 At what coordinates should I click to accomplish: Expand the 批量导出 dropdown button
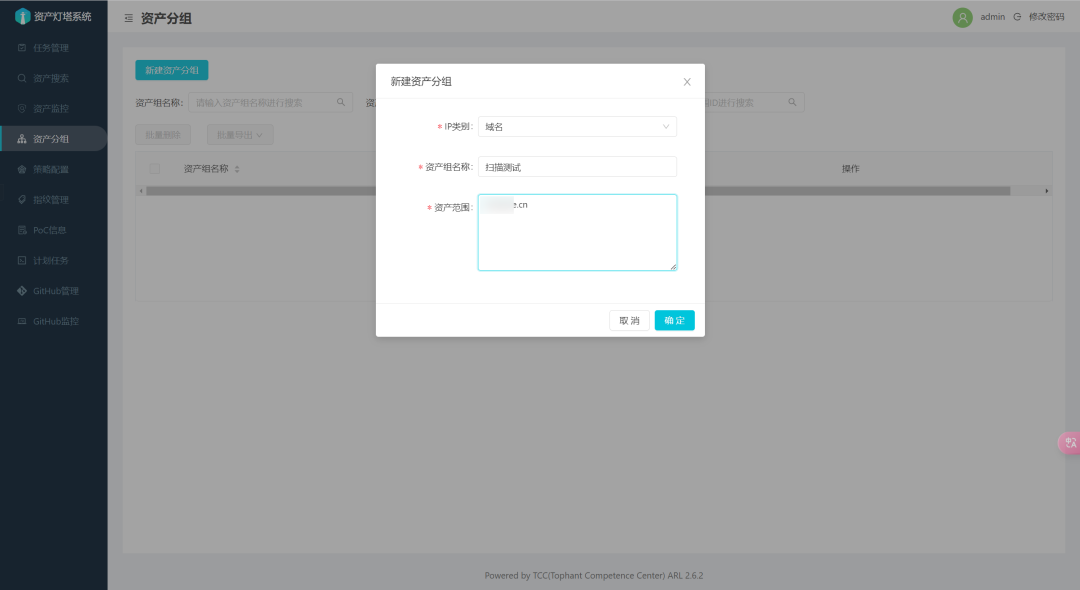(239, 134)
